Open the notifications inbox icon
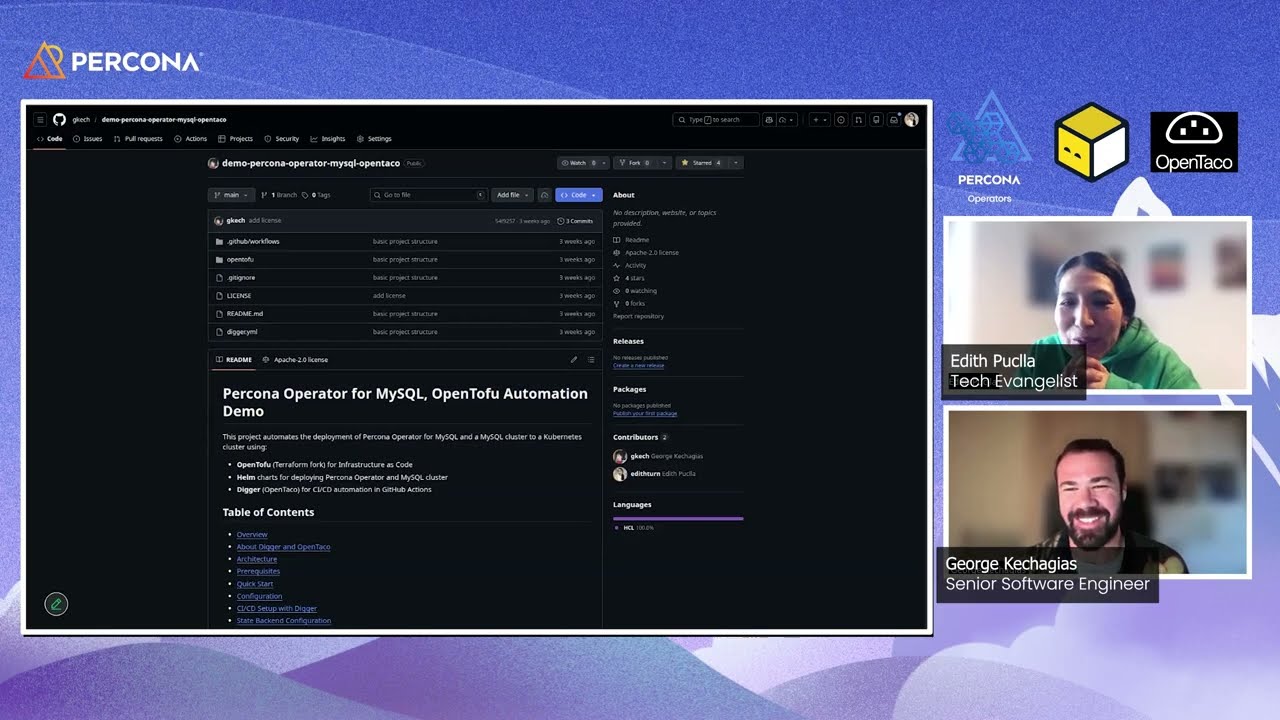The height and width of the screenshot is (720, 1280). tap(893, 120)
